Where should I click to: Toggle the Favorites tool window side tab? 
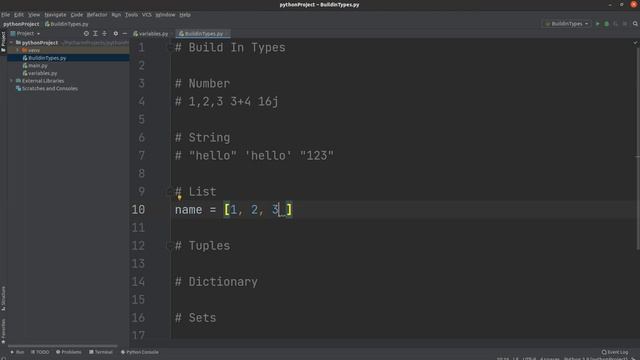pyautogui.click(x=3, y=331)
